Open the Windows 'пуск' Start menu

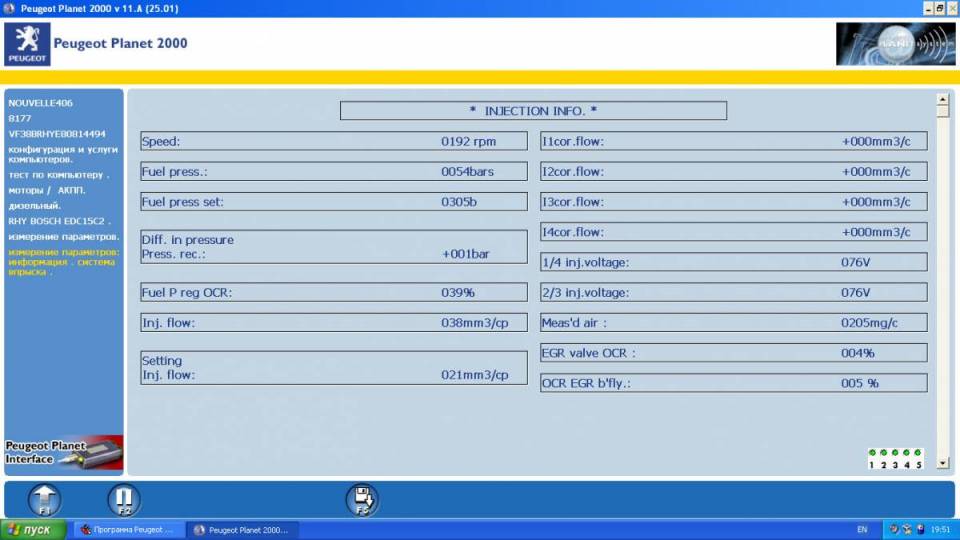click(x=34, y=530)
